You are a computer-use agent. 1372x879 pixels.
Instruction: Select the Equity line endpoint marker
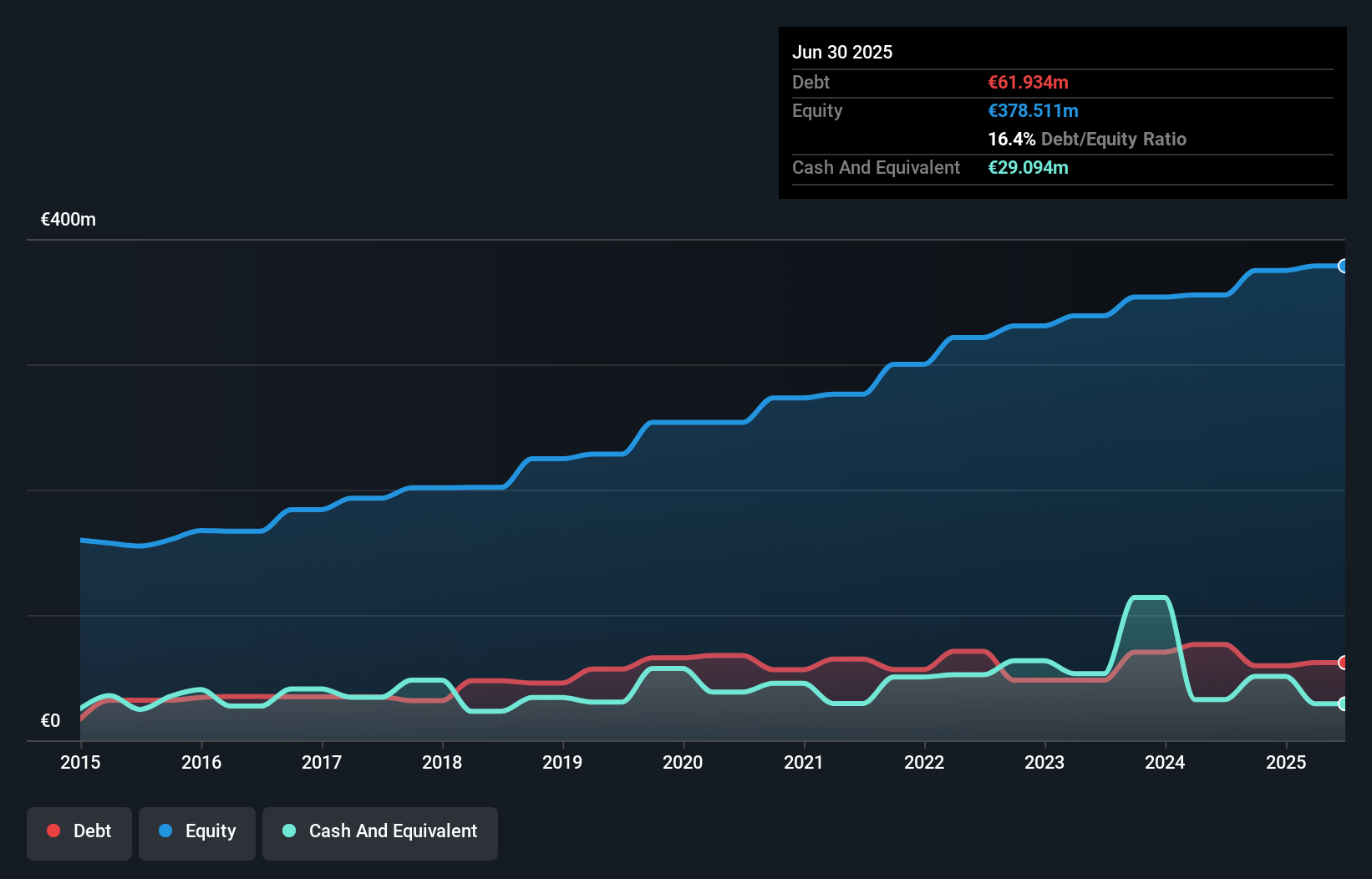pyautogui.click(x=1343, y=266)
